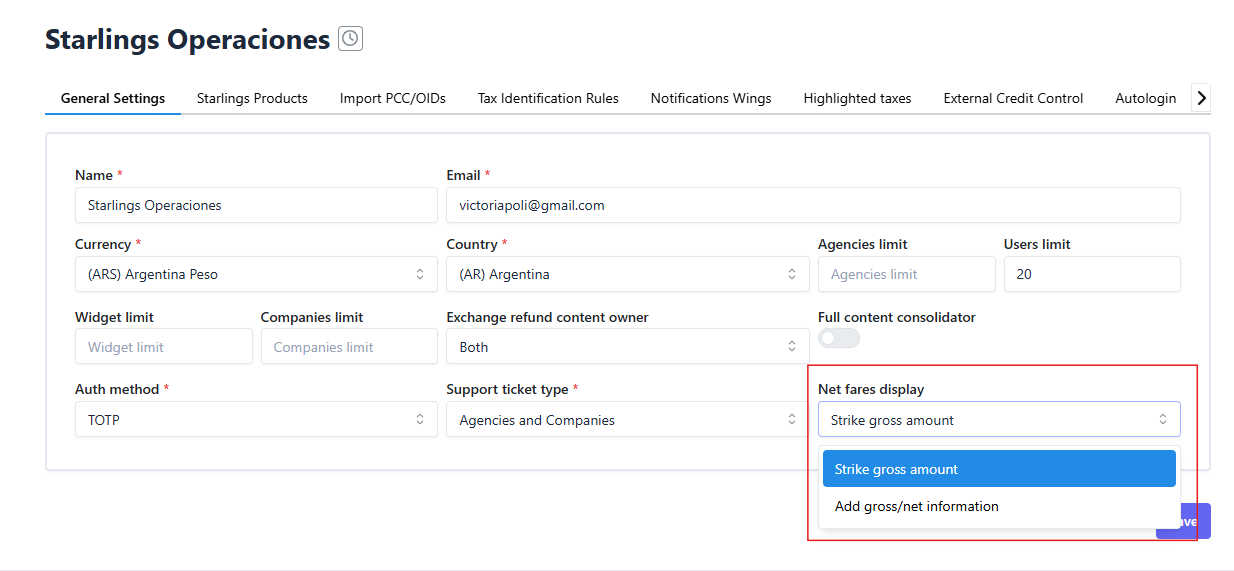Click the Name input field
The width and height of the screenshot is (1234, 571).
click(256, 205)
